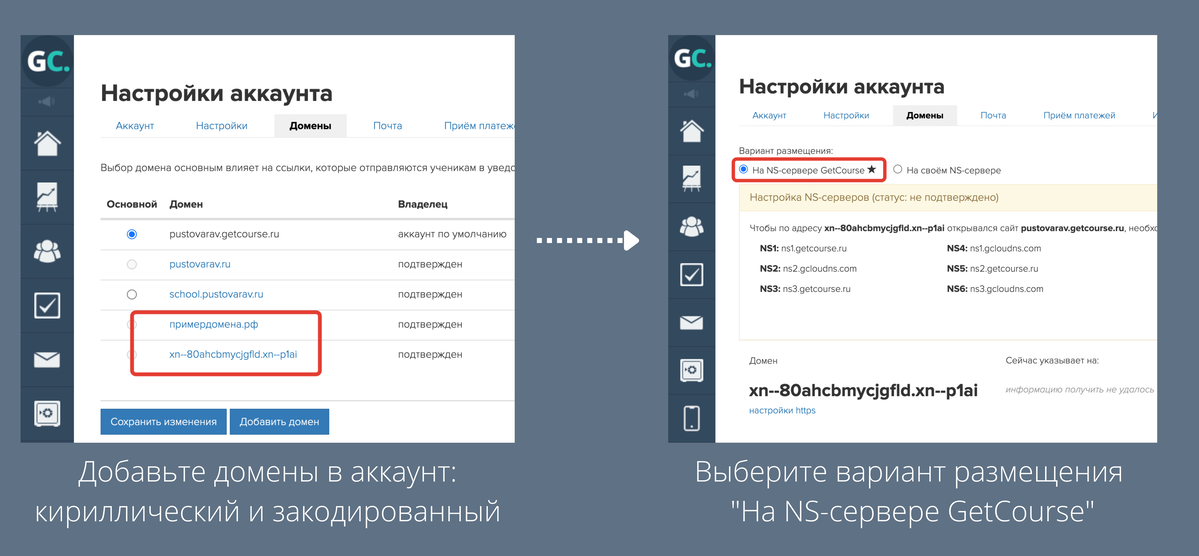Open xn--80ahcbmycjgfld.xn--p1ai domain link in table

(x=232, y=354)
